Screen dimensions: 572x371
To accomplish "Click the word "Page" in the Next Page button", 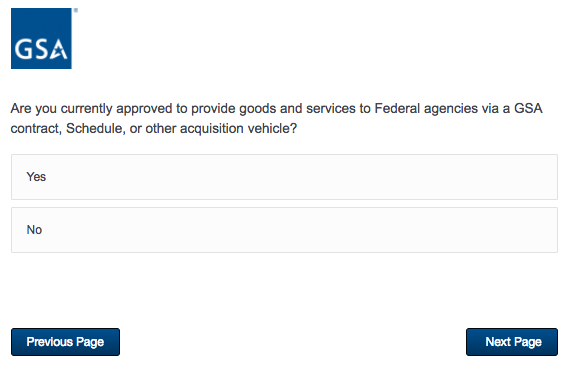I will coord(528,342).
